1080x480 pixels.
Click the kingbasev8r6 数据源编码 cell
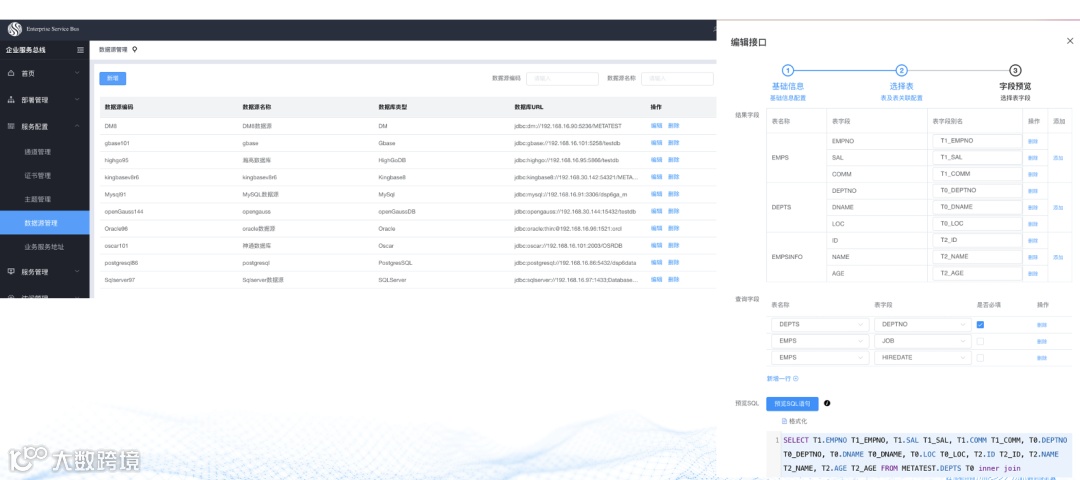pos(122,177)
